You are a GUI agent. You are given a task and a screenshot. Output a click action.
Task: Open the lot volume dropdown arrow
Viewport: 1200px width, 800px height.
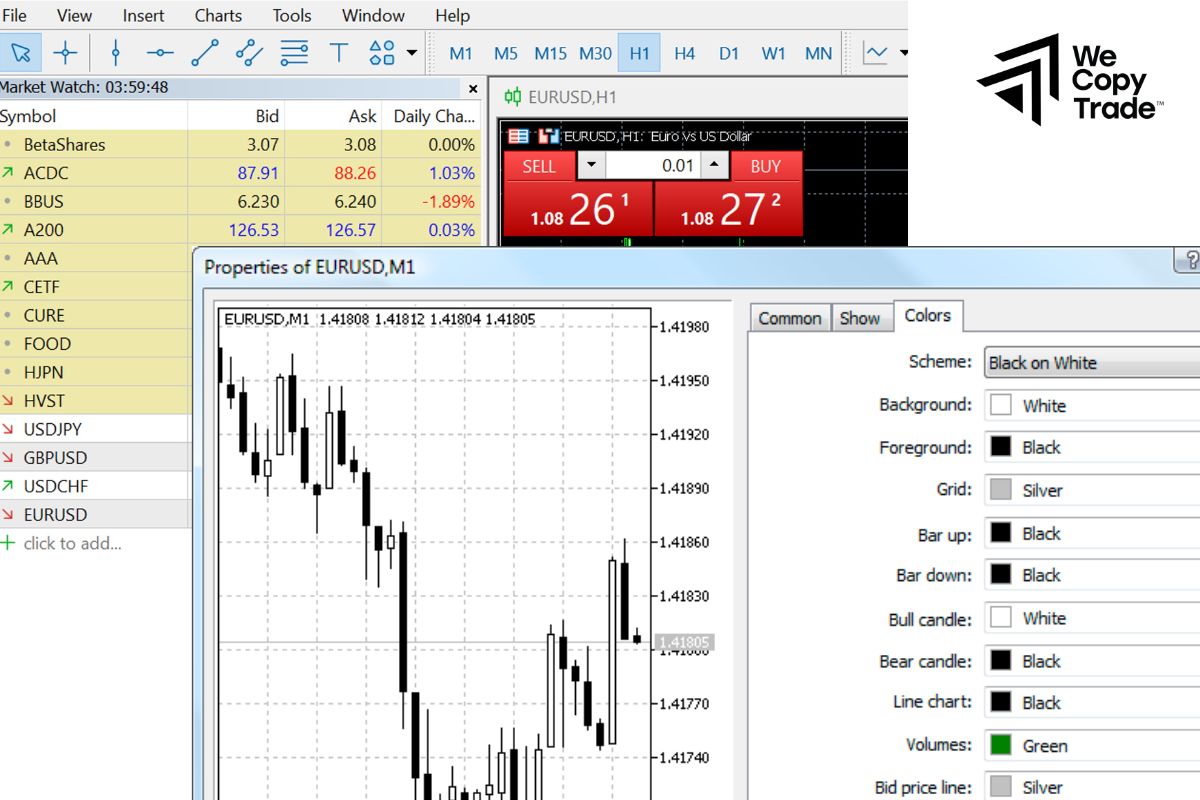pos(592,166)
